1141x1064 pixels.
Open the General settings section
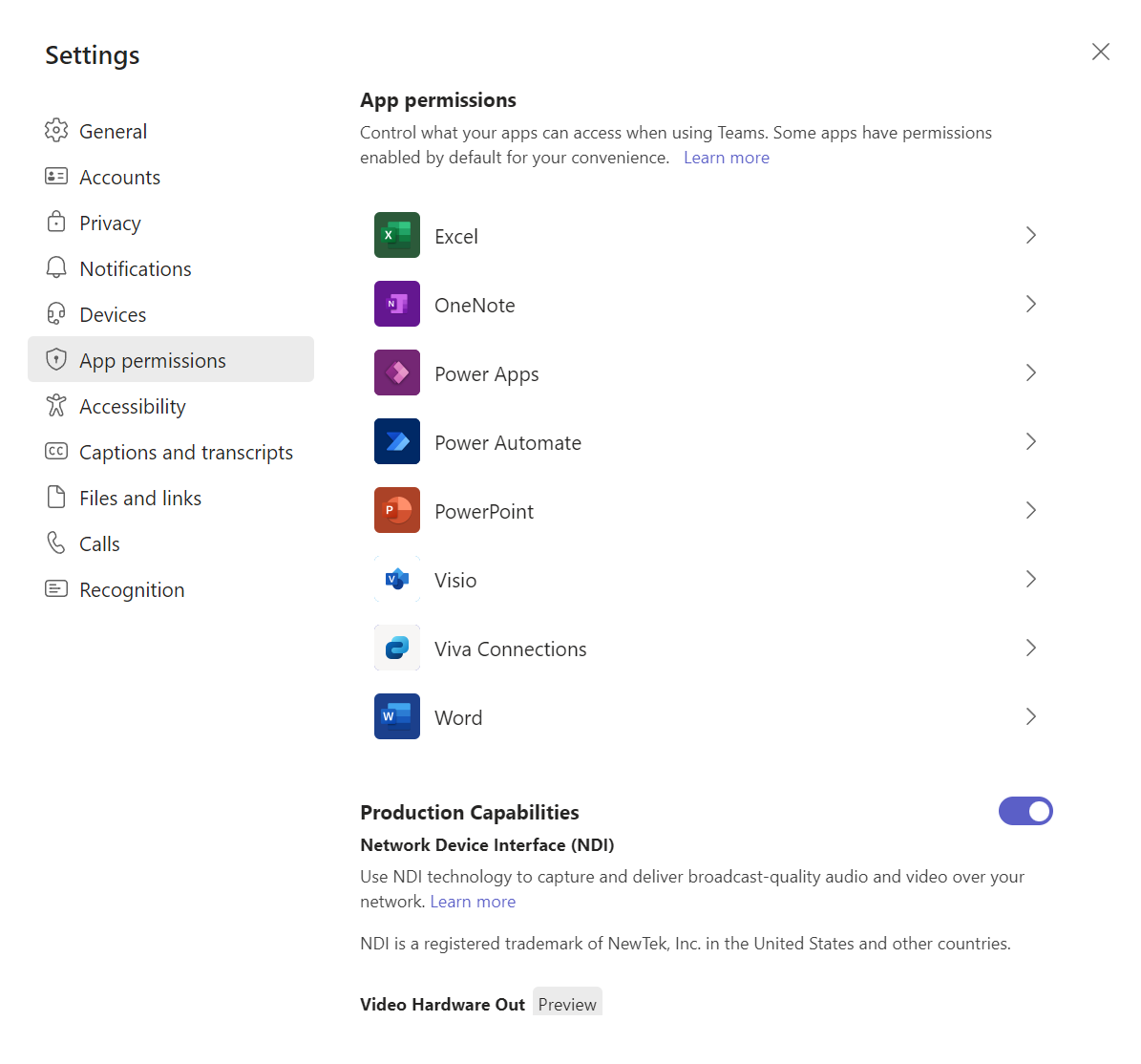pos(113,131)
